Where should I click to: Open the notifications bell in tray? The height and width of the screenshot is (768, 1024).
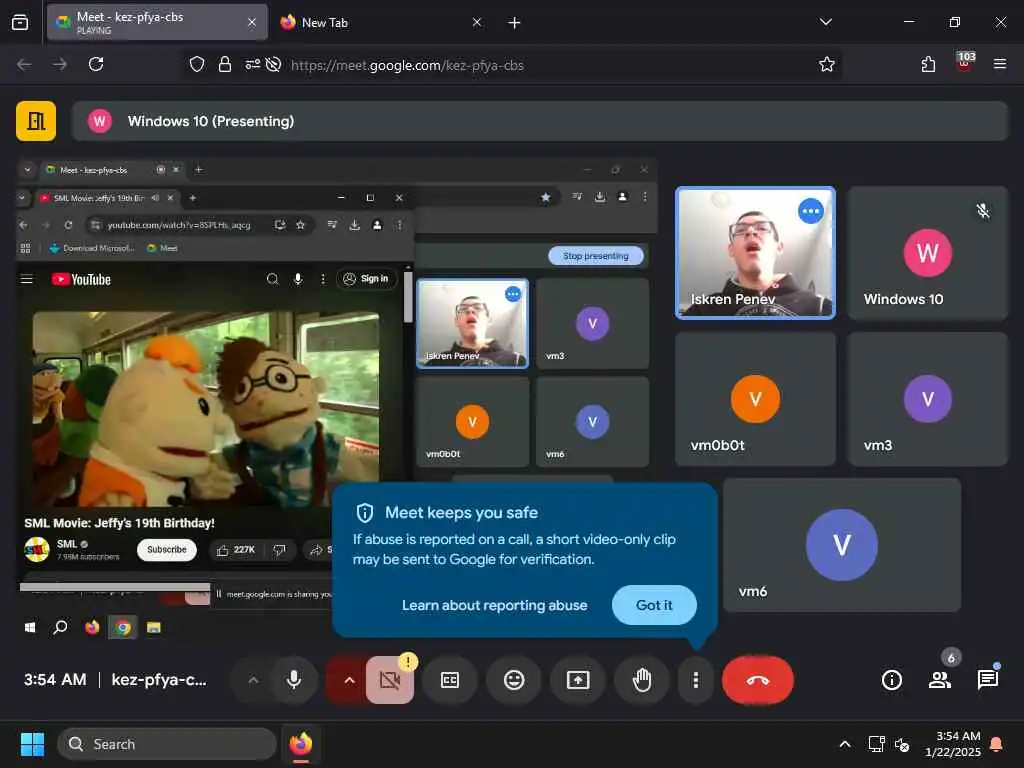997,744
